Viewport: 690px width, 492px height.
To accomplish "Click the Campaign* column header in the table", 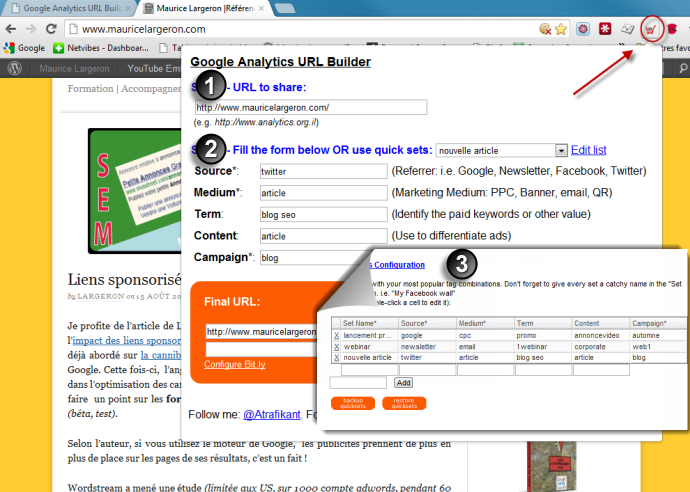I will (x=658, y=323).
